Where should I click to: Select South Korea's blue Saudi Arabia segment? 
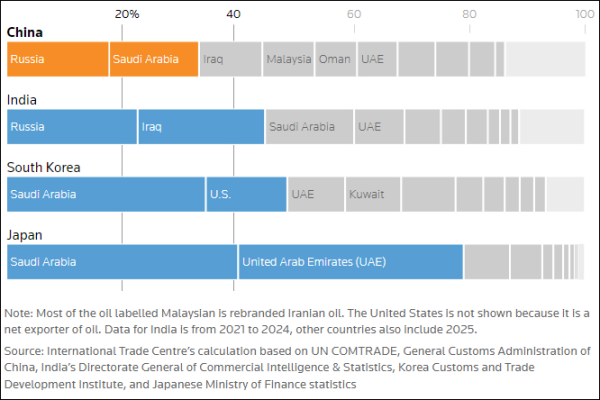click(105, 194)
